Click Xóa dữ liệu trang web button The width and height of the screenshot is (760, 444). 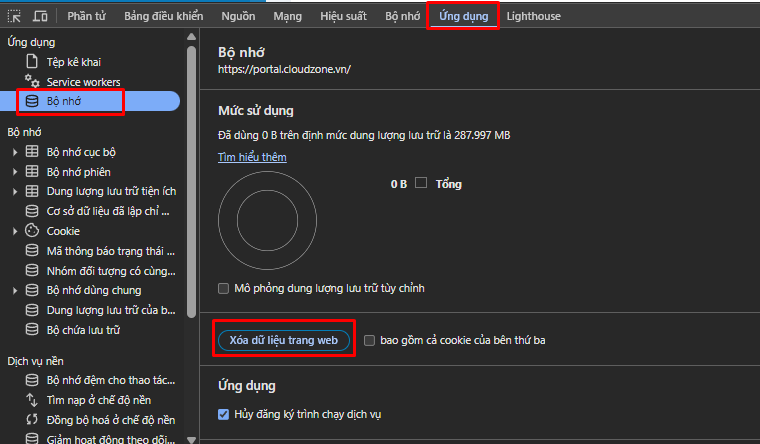pyautogui.click(x=284, y=340)
